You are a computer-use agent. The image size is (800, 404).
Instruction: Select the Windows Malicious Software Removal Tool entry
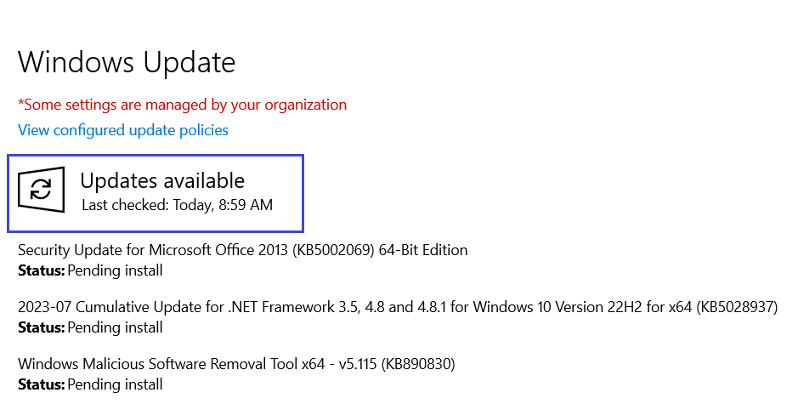236,364
